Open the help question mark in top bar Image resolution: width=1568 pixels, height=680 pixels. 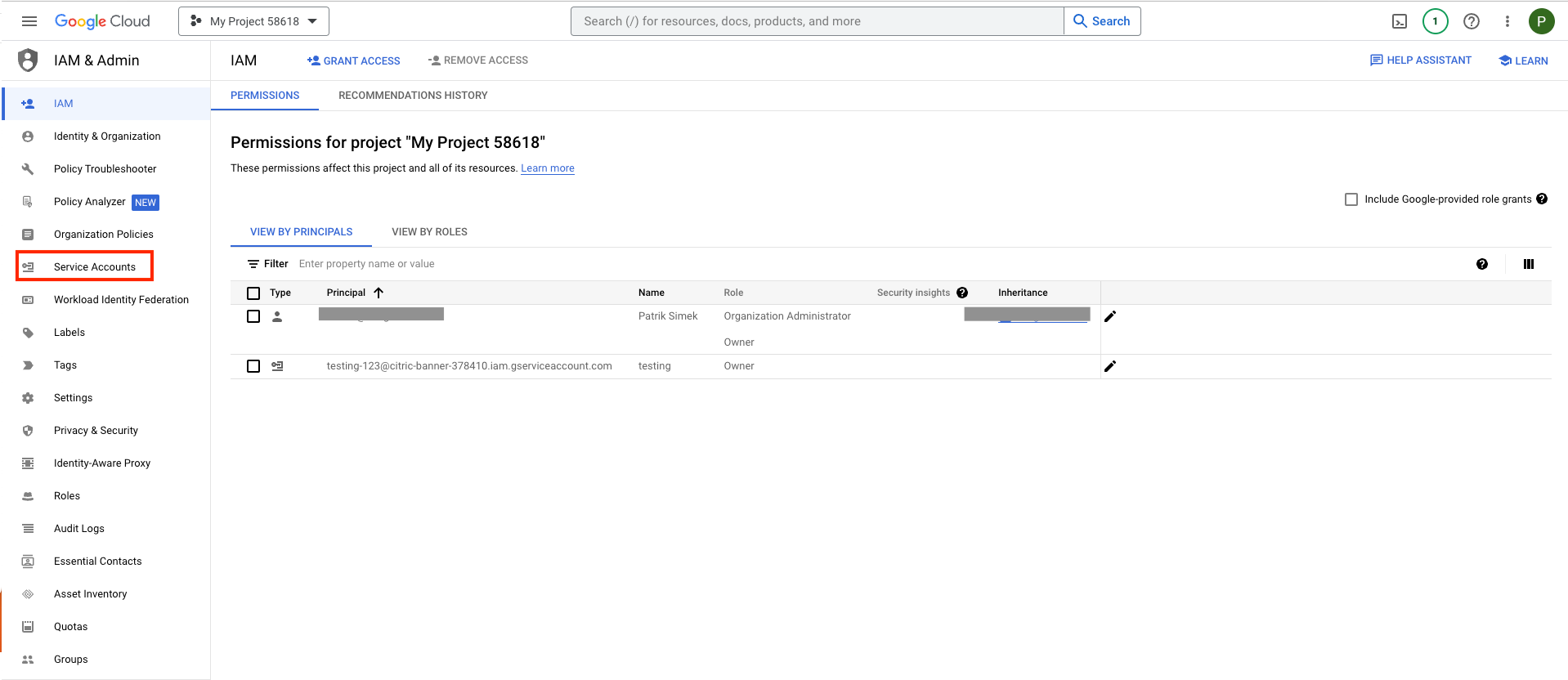point(1471,21)
